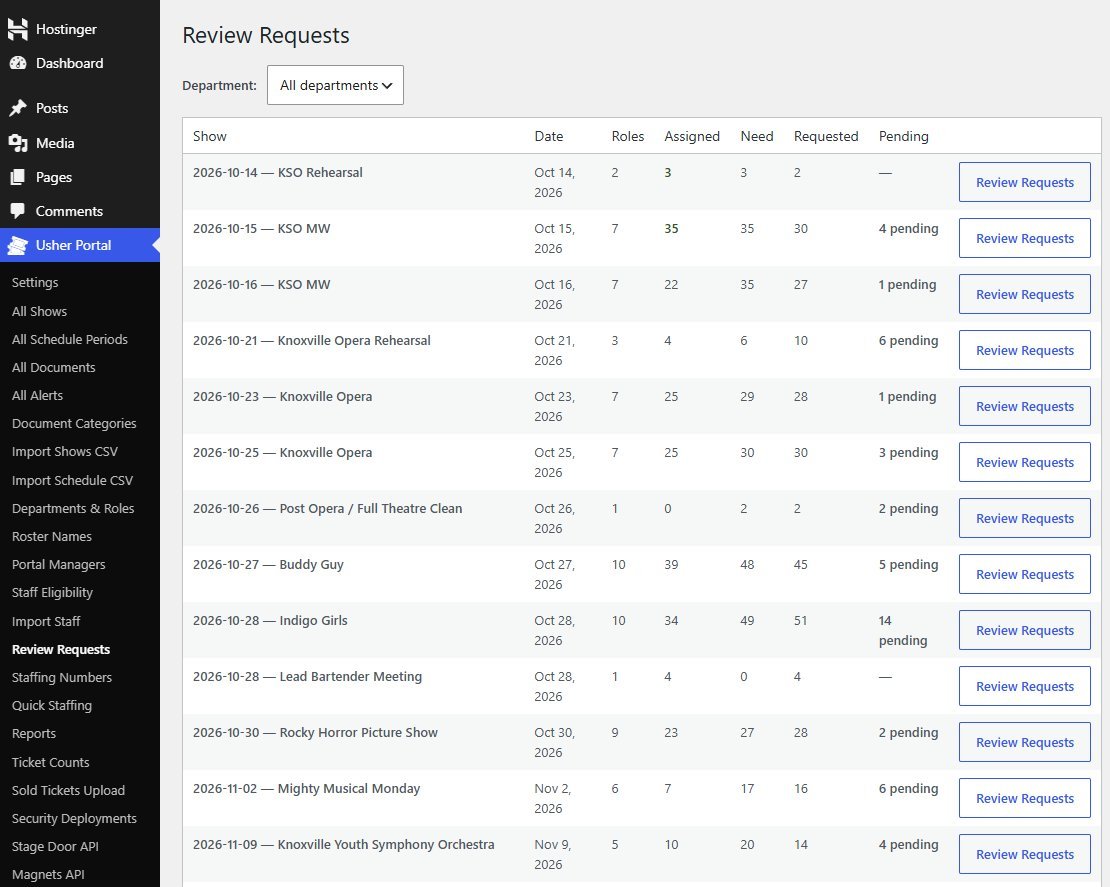
Task: Review requests for 2026-10-15 KSO MW
Action: [x=1024, y=238]
